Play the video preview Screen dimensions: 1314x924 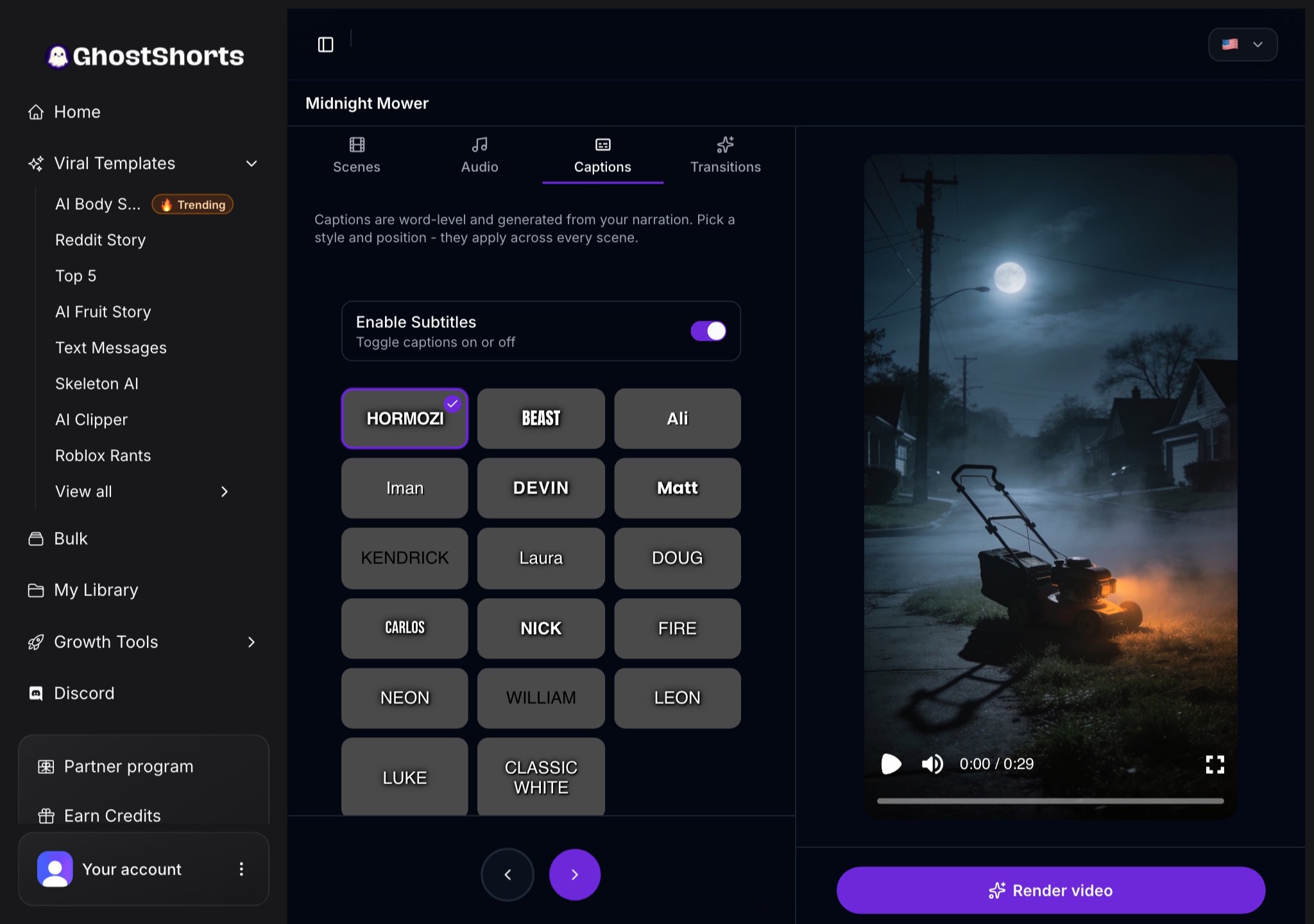pyautogui.click(x=891, y=764)
